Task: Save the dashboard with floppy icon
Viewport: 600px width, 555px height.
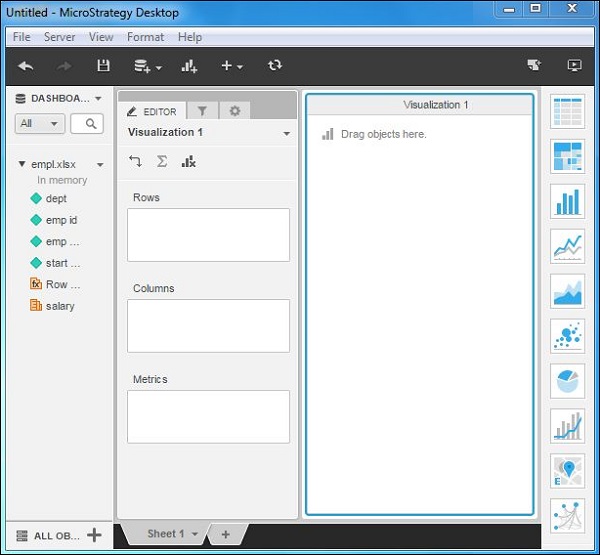Action: pos(103,66)
